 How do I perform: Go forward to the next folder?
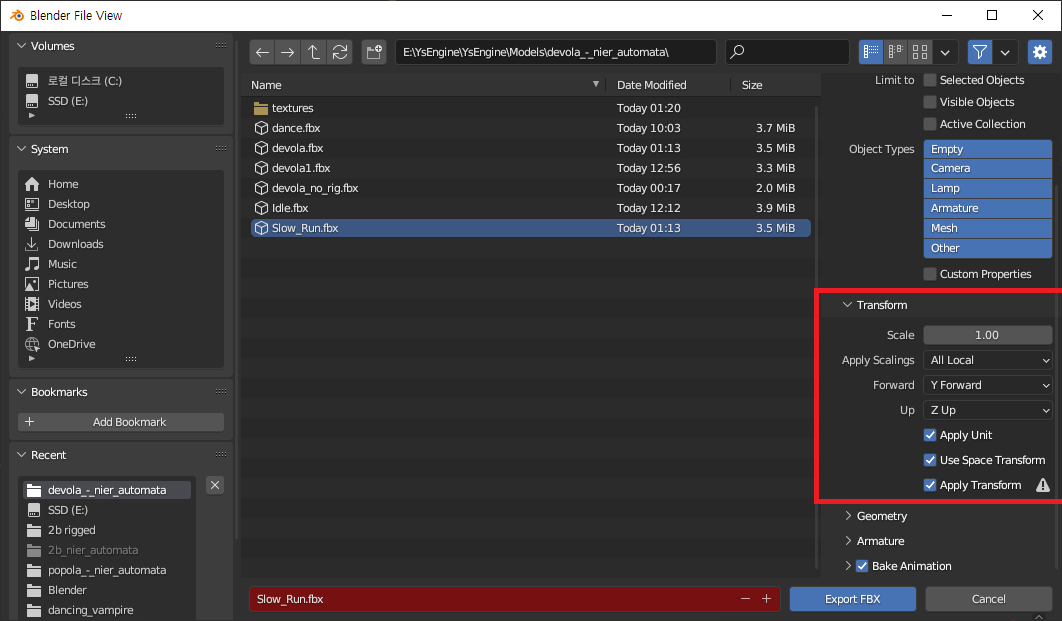pos(288,52)
